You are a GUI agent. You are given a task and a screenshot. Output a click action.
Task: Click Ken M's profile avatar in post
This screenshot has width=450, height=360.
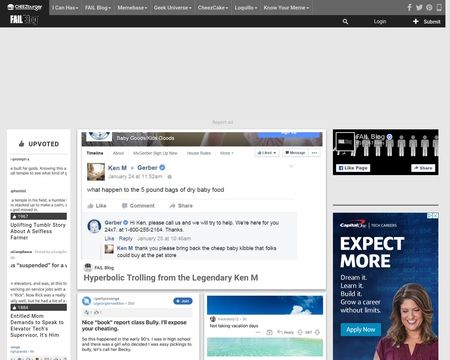[96, 172]
